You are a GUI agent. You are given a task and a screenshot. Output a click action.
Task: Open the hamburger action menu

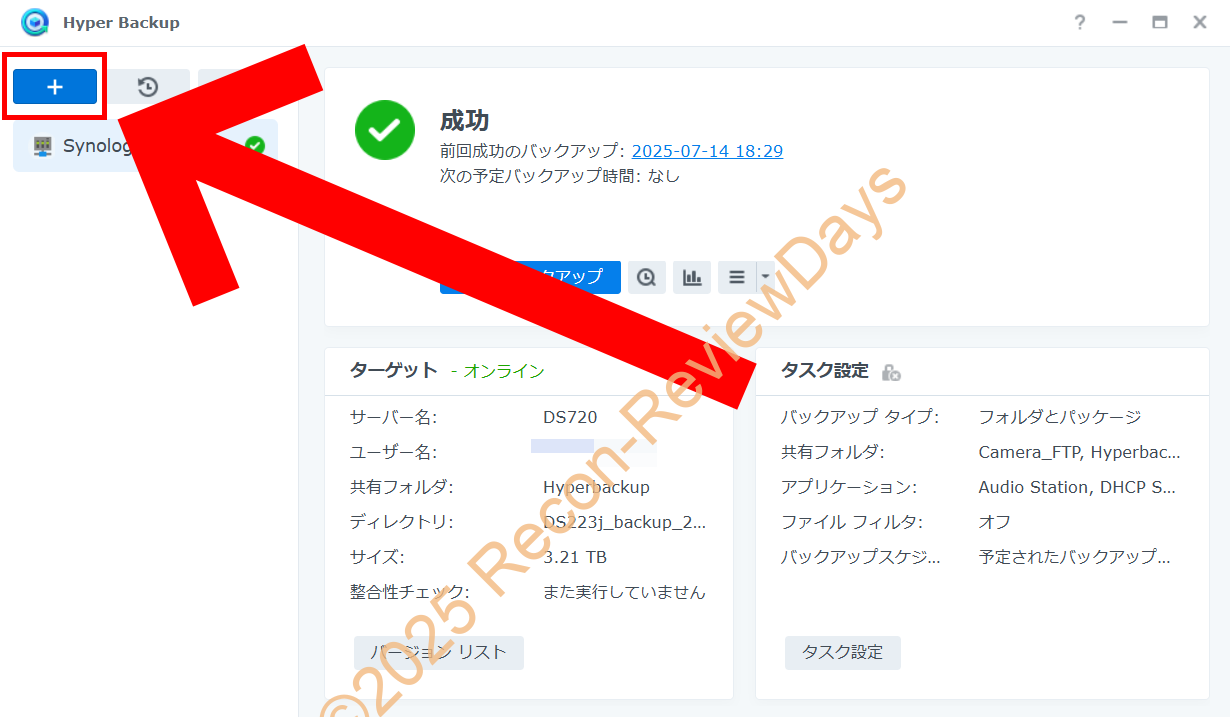click(737, 277)
